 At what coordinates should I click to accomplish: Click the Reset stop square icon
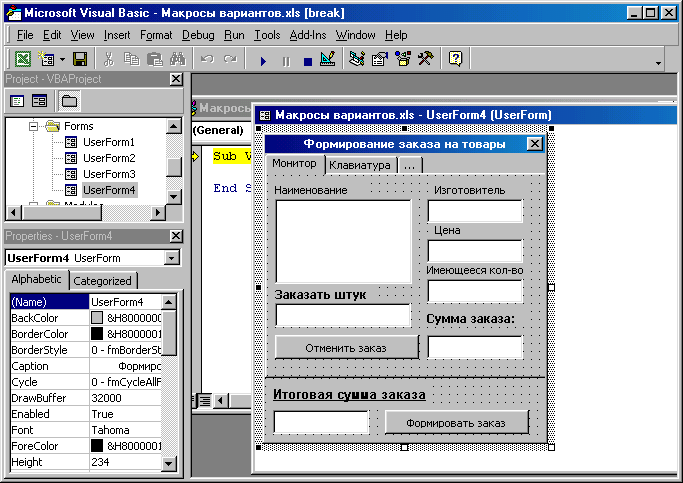(308, 61)
